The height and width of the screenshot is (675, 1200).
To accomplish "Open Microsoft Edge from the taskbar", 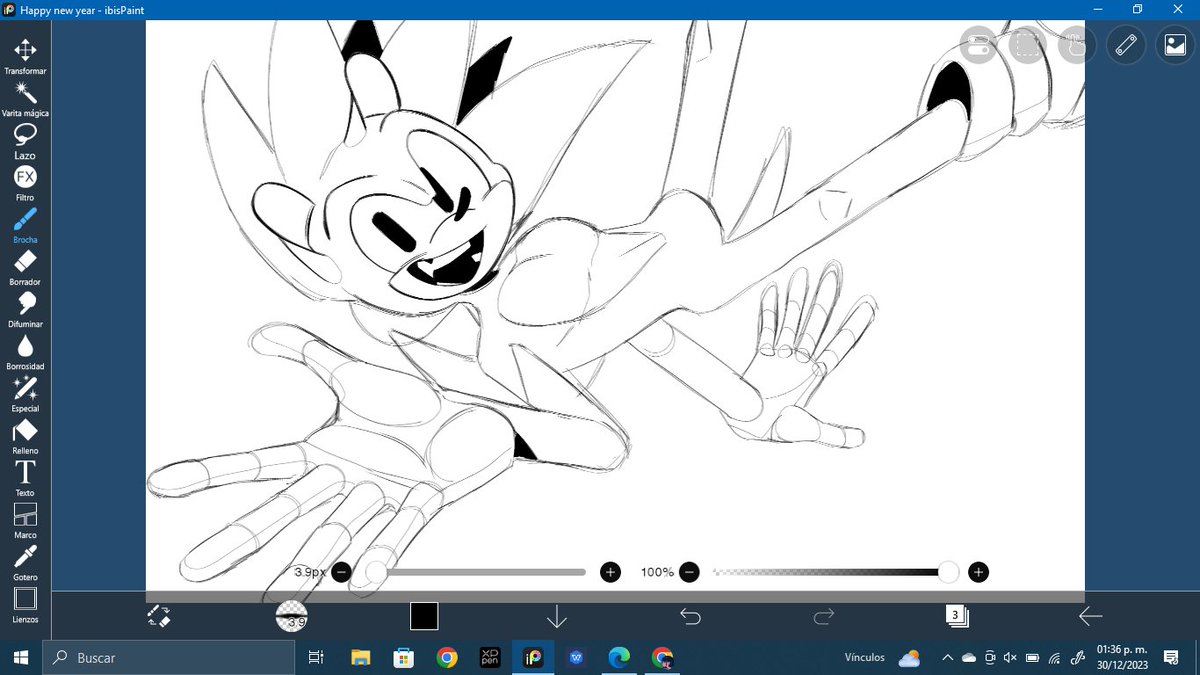I will 619,657.
